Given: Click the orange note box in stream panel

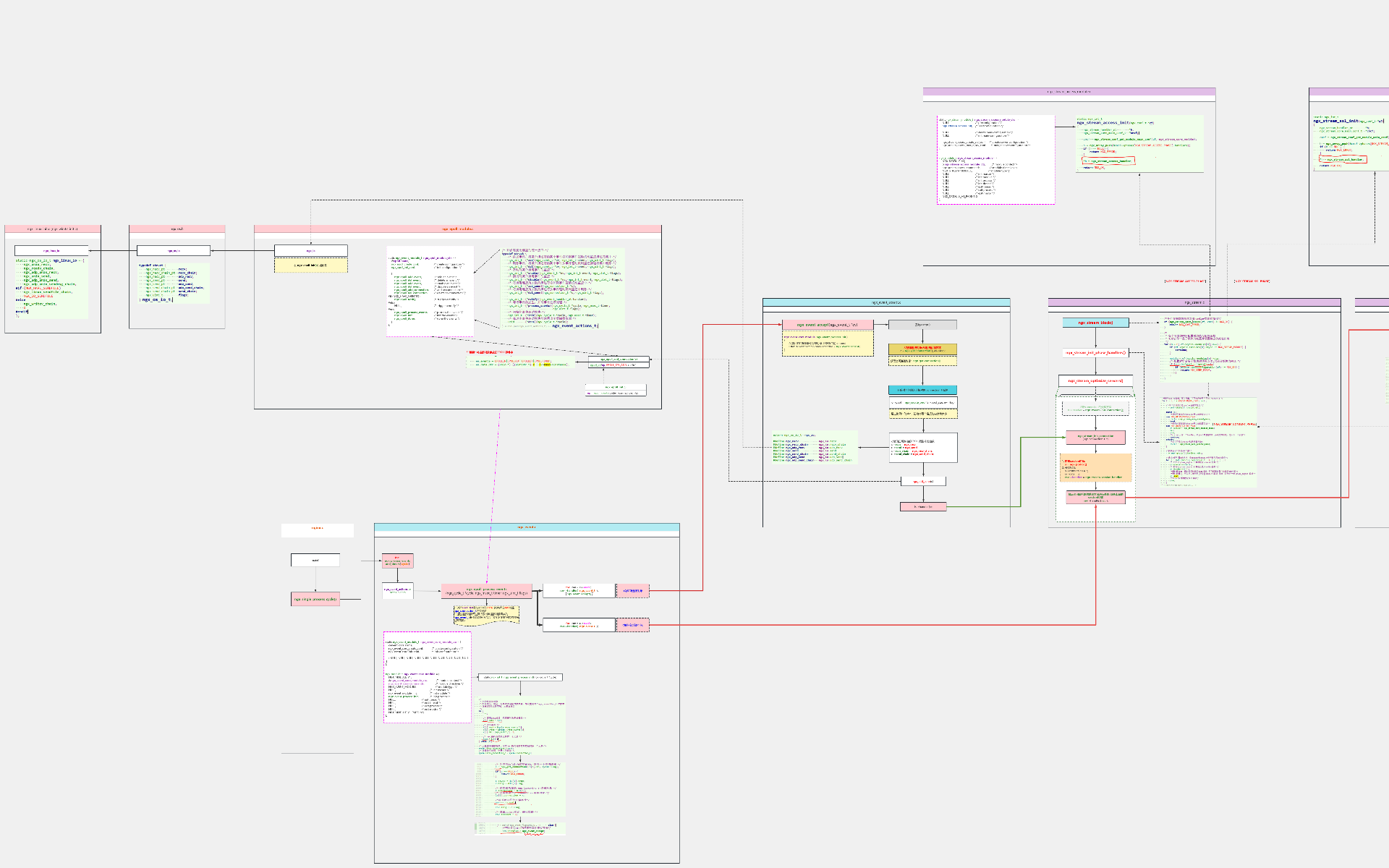Looking at the screenshot, I should (x=1095, y=467).
